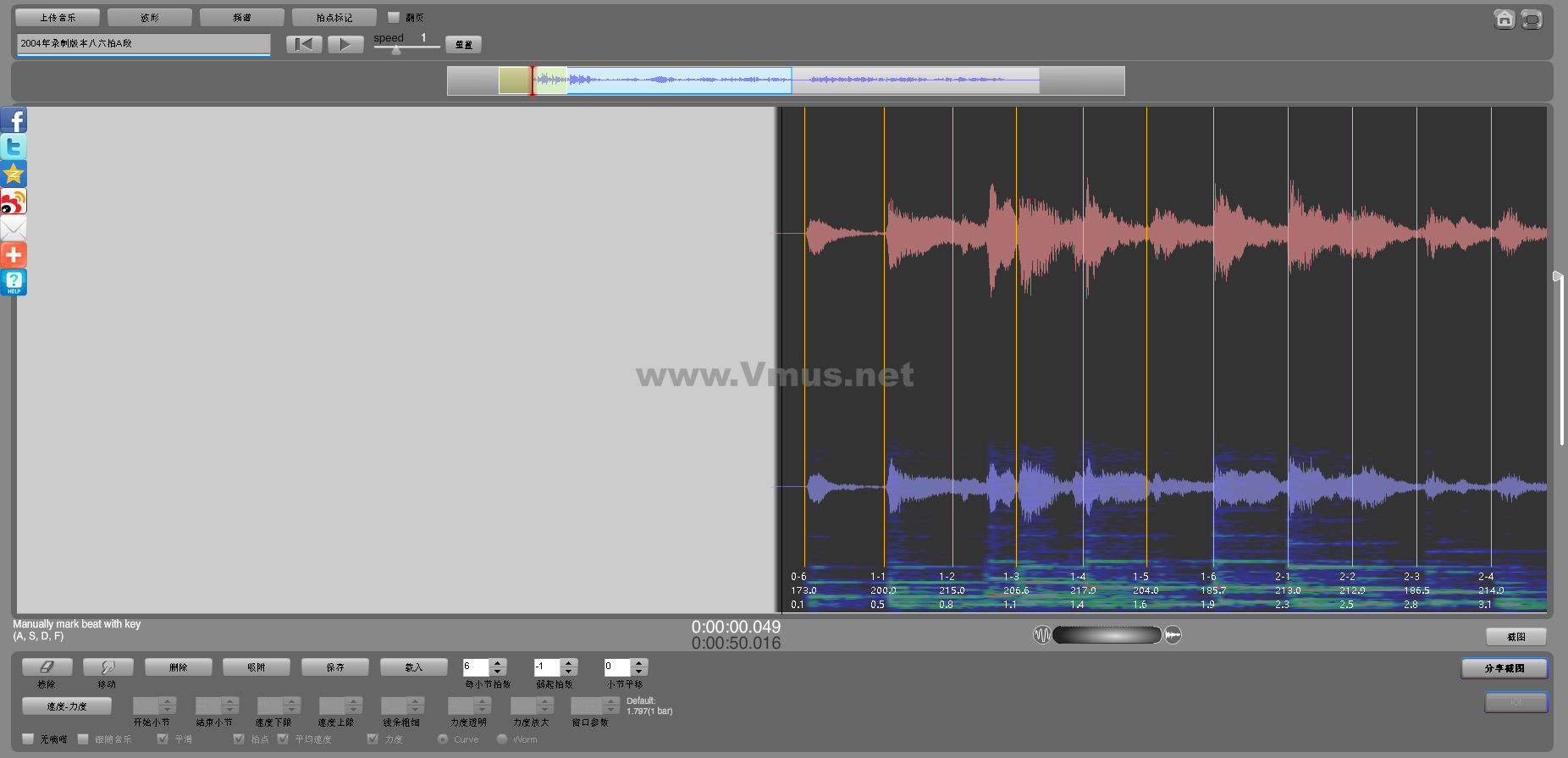The height and width of the screenshot is (758, 1568).
Task: Enable the 翻页 checkbox
Action: tap(394, 17)
